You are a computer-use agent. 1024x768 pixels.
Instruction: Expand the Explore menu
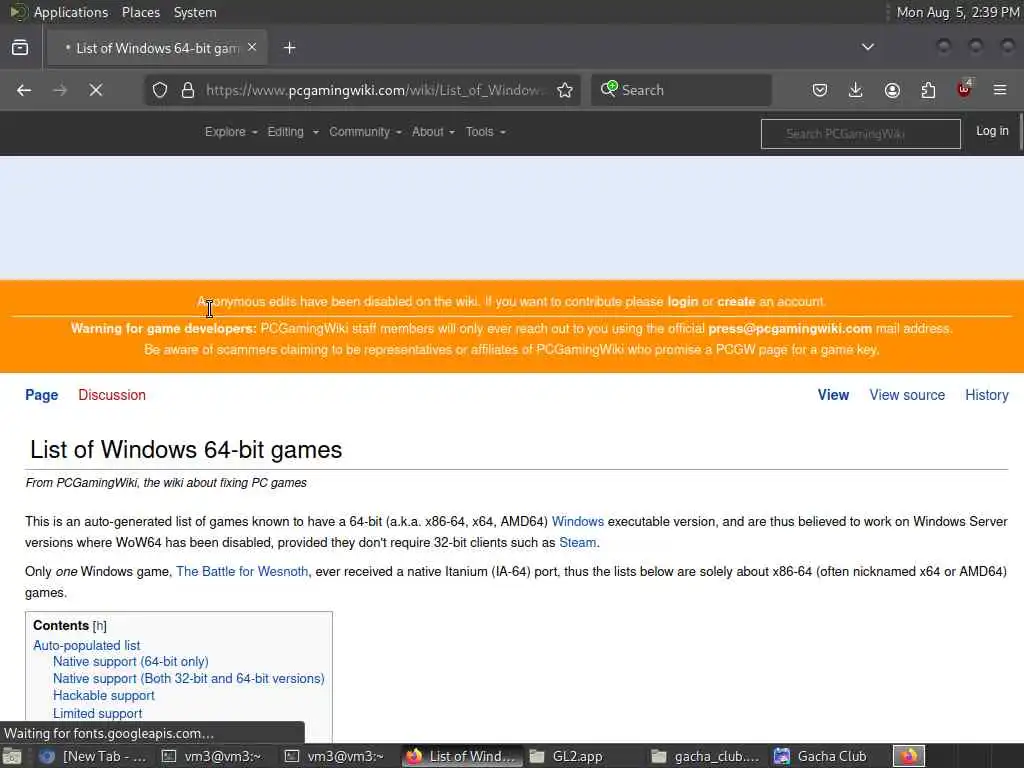231,132
